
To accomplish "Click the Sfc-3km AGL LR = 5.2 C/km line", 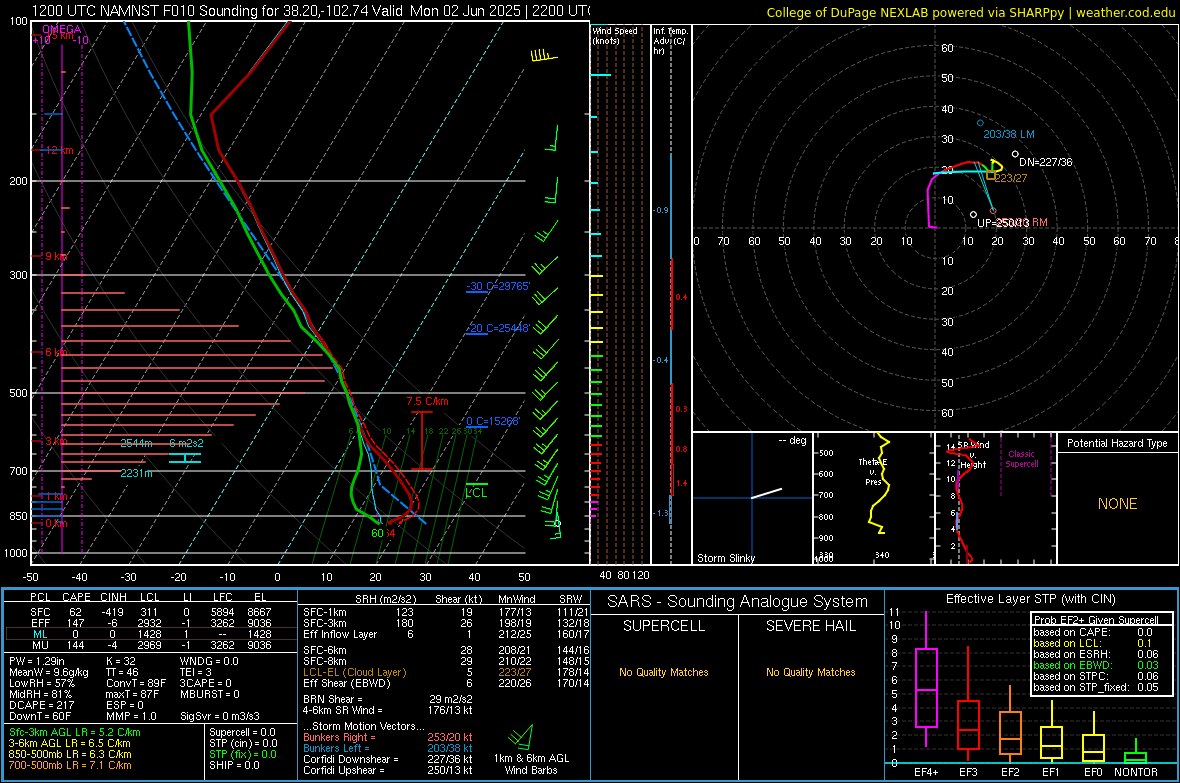I will pyautogui.click(x=75, y=732).
